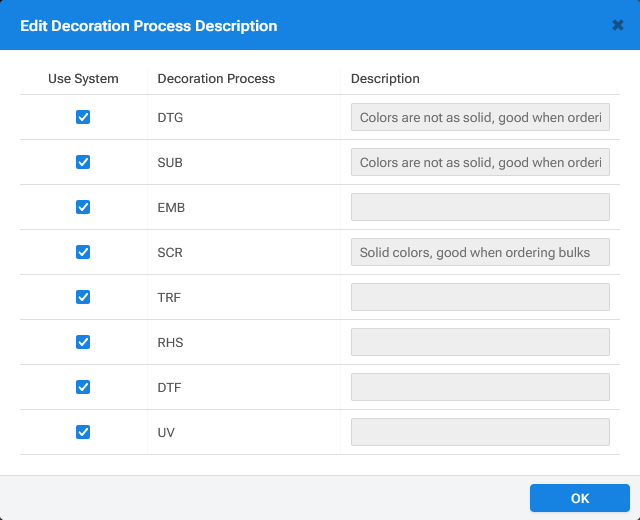Uncheck Use System for SUB
The height and width of the screenshot is (520, 640).
coord(83,162)
